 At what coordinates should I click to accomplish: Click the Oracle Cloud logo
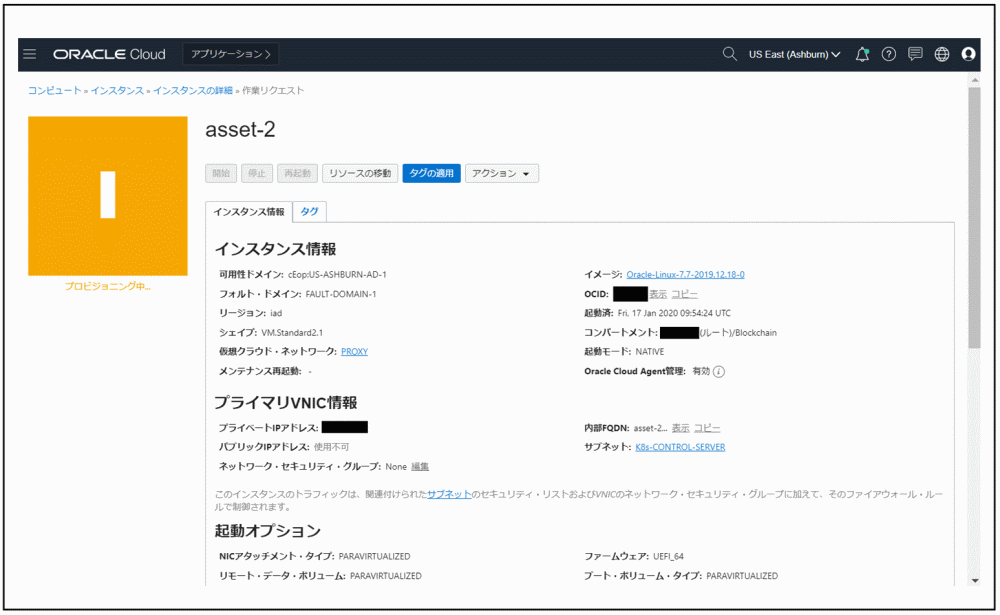click(109, 54)
